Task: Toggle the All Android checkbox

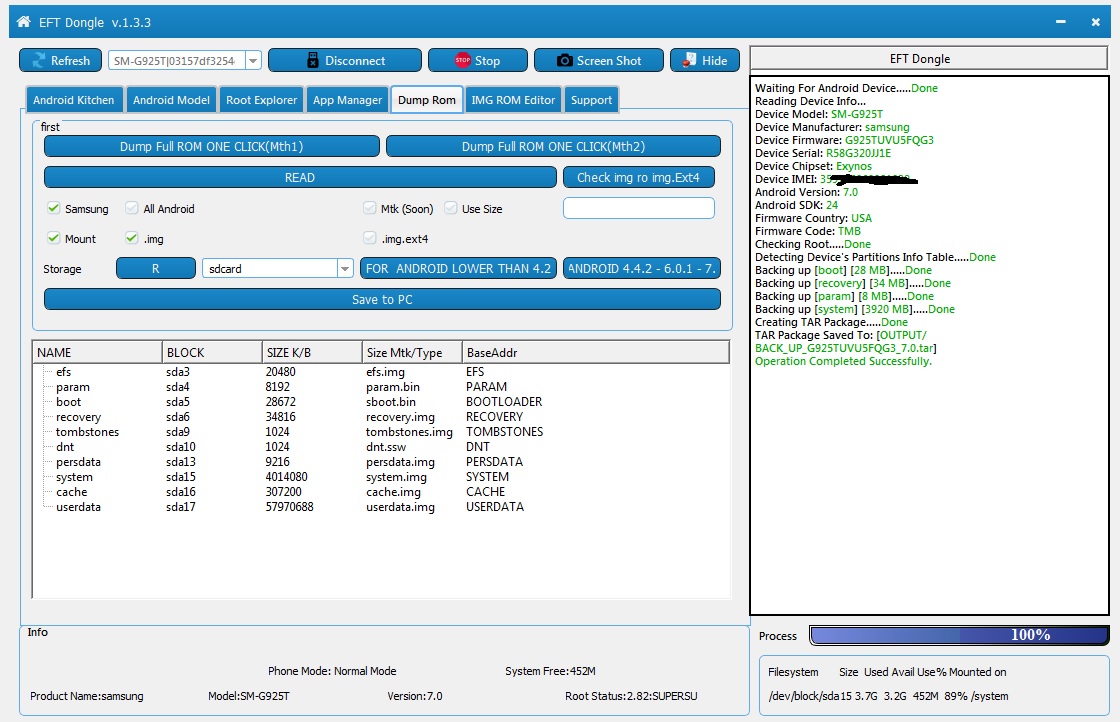Action: pyautogui.click(x=131, y=208)
